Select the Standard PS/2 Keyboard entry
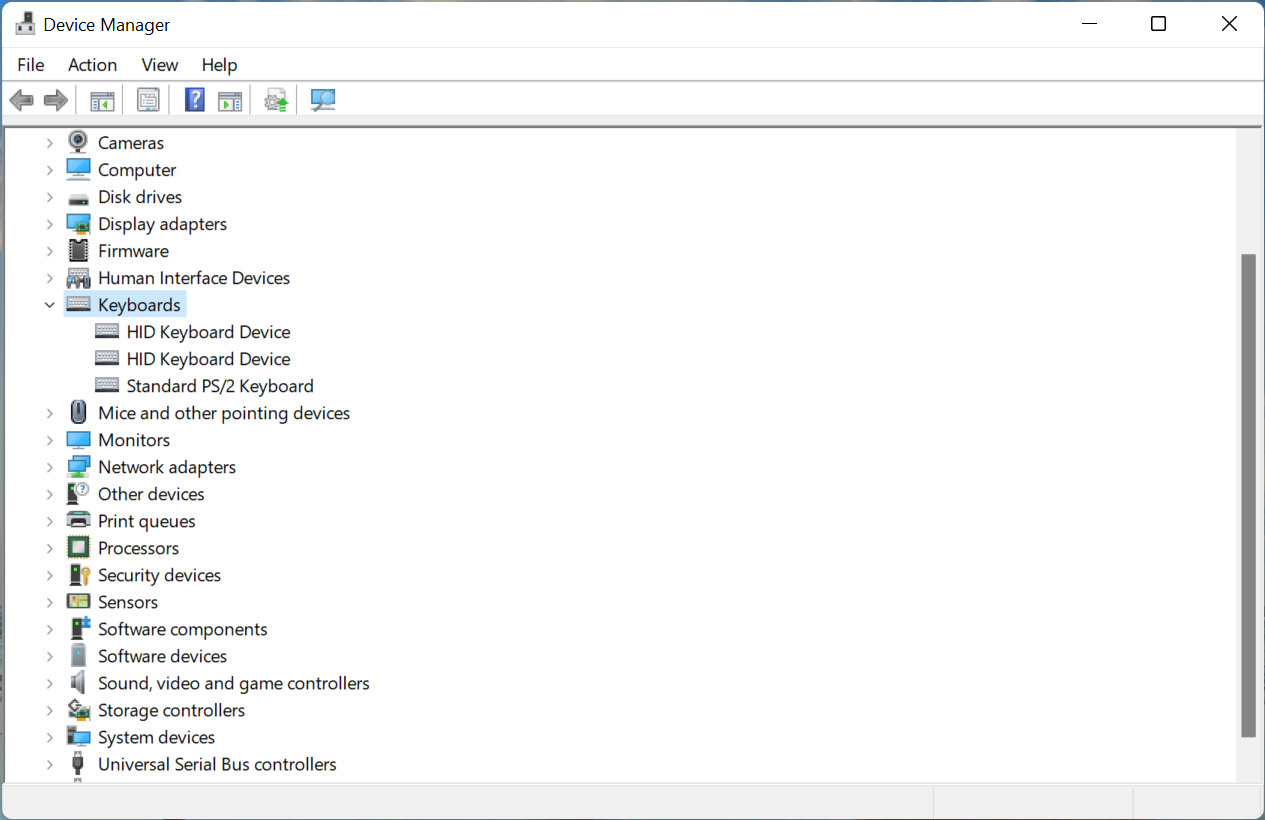 click(220, 386)
